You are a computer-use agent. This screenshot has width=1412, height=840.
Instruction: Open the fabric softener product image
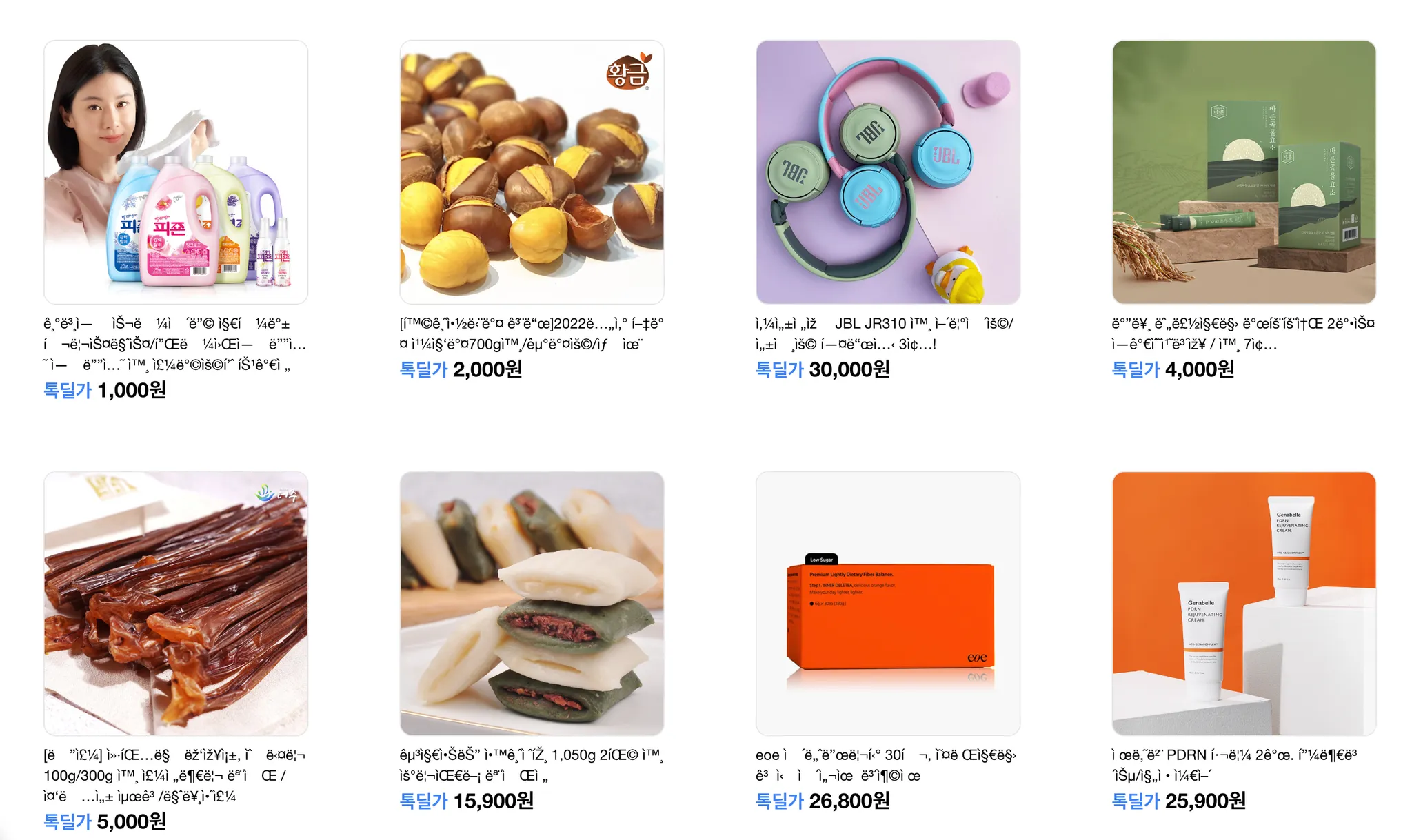[176, 172]
